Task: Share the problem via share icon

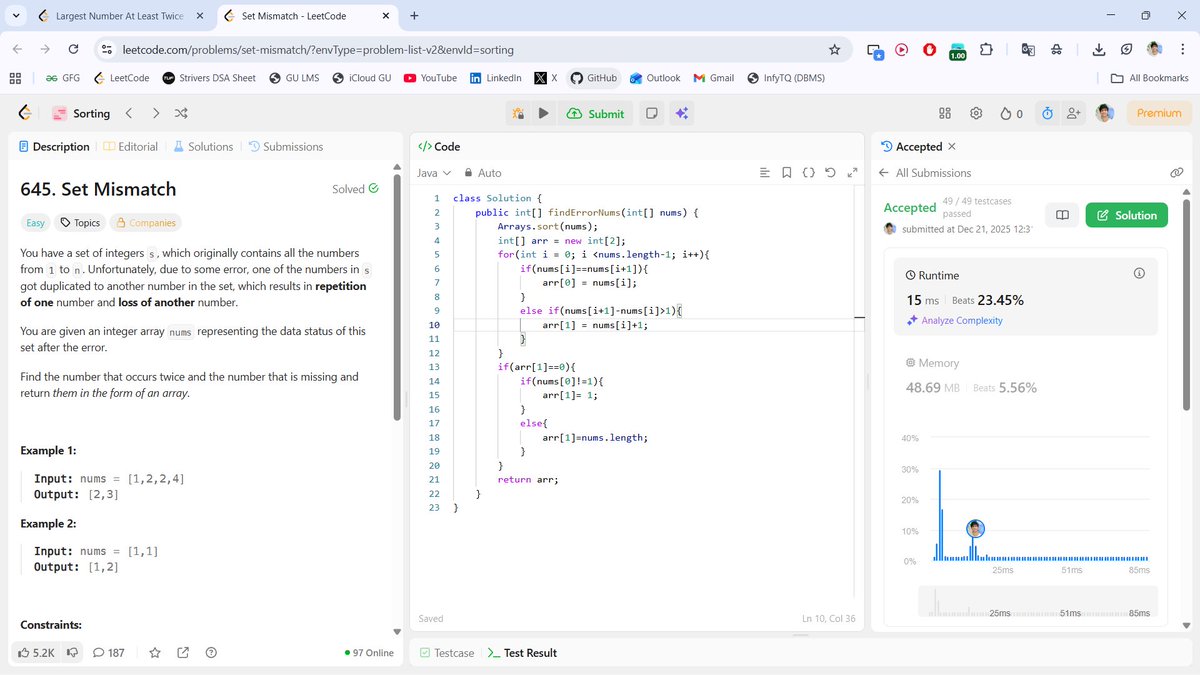Action: [183, 652]
